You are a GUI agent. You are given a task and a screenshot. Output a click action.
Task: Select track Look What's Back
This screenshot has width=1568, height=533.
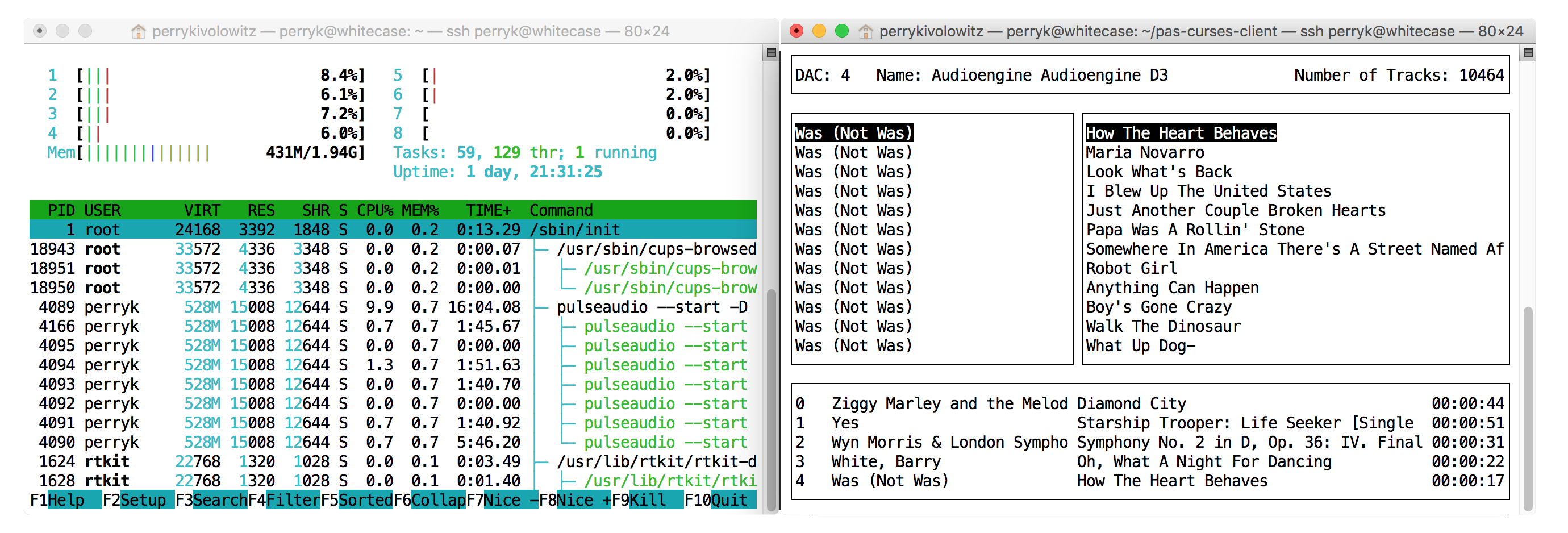coord(1159,172)
